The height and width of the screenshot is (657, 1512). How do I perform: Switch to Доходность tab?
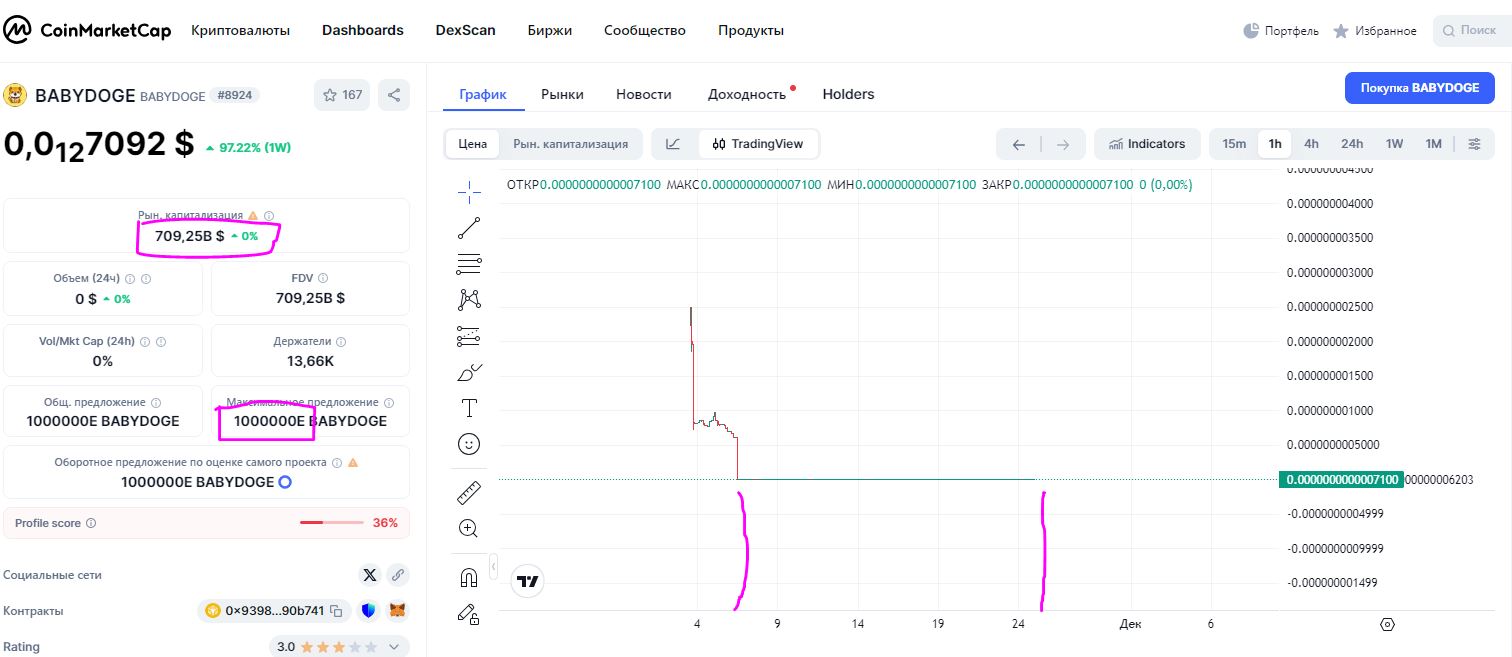point(747,94)
